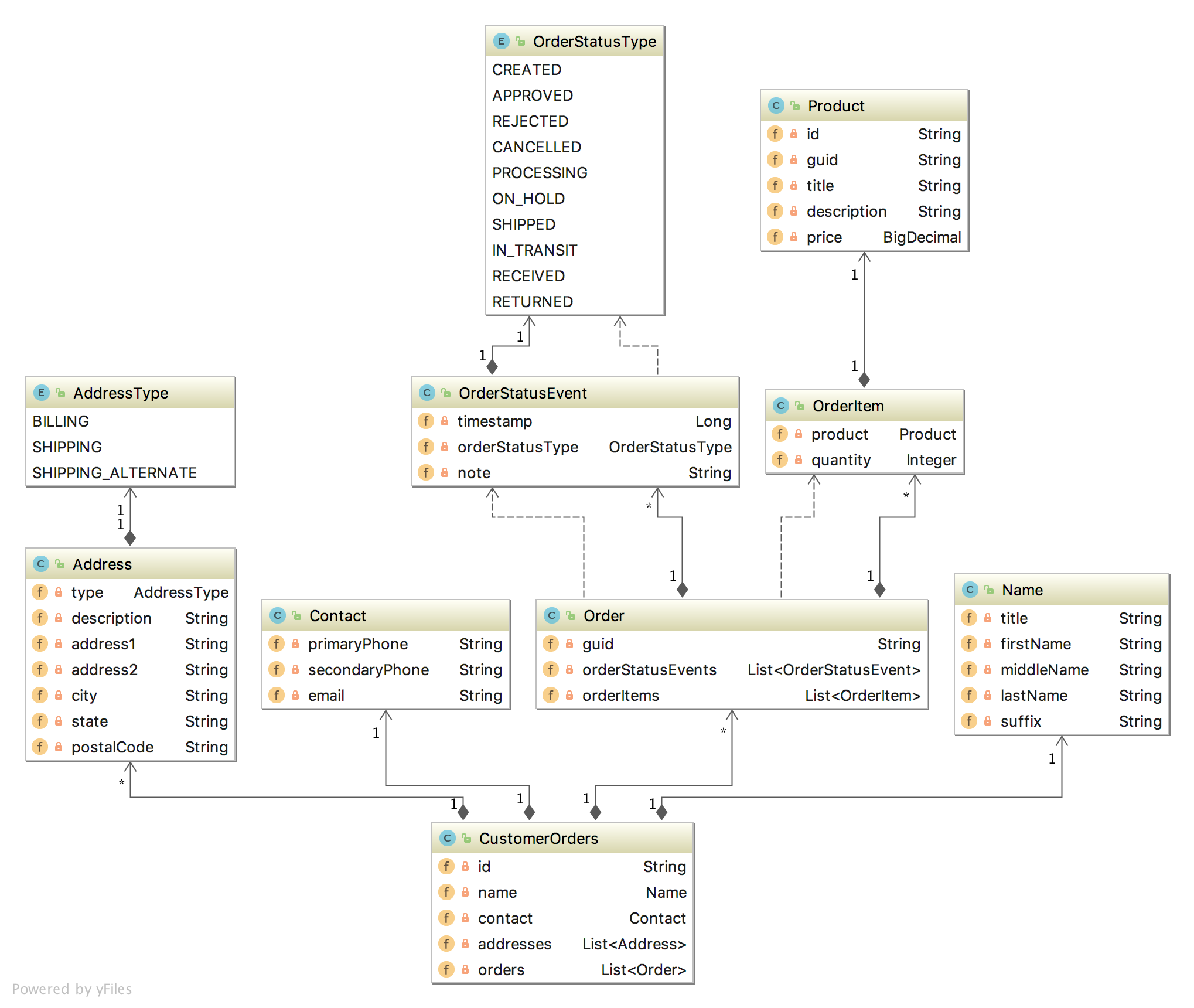
Task: Click the field icon beside postalCode
Action: 40,747
